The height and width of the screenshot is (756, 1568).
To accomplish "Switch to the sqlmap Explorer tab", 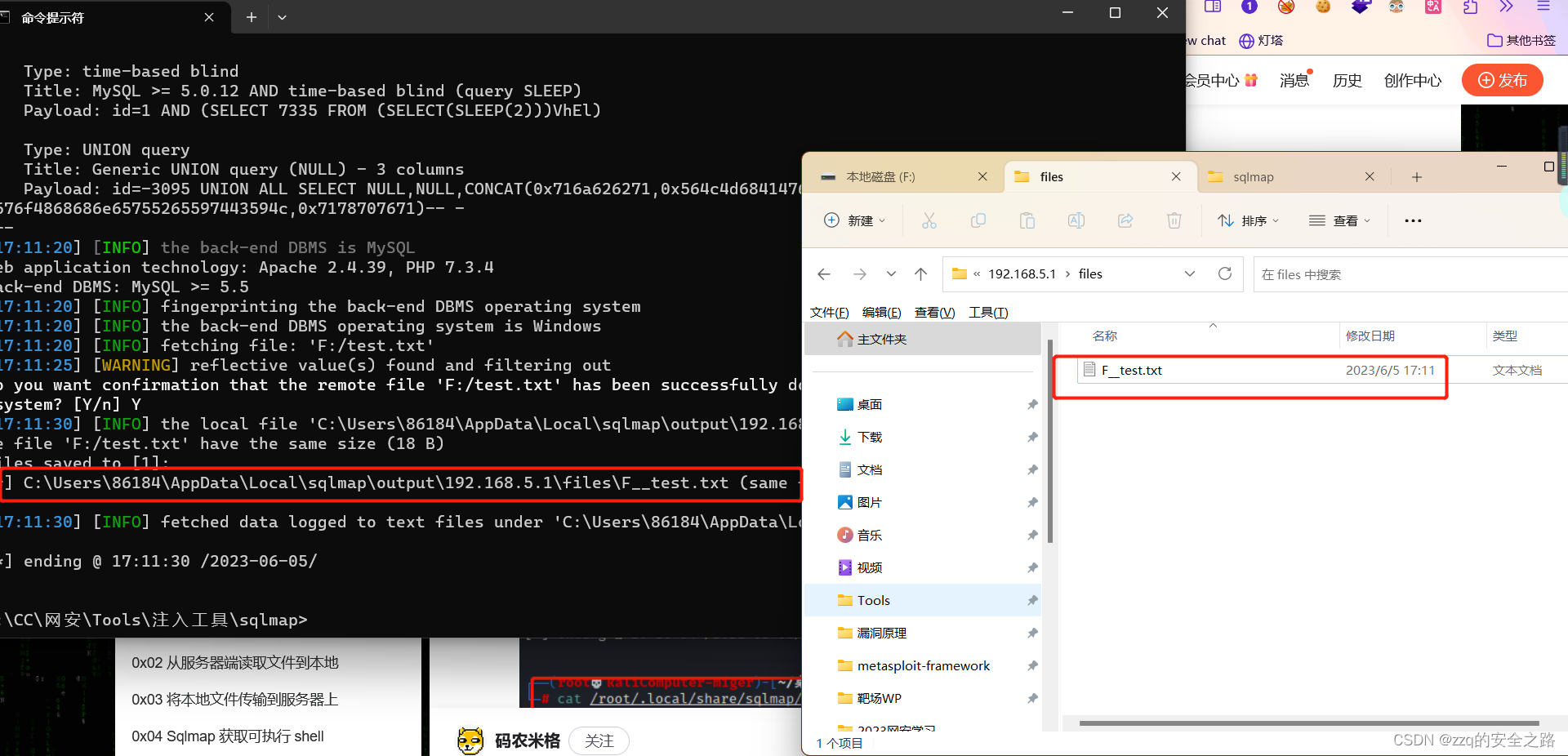I will click(1254, 176).
